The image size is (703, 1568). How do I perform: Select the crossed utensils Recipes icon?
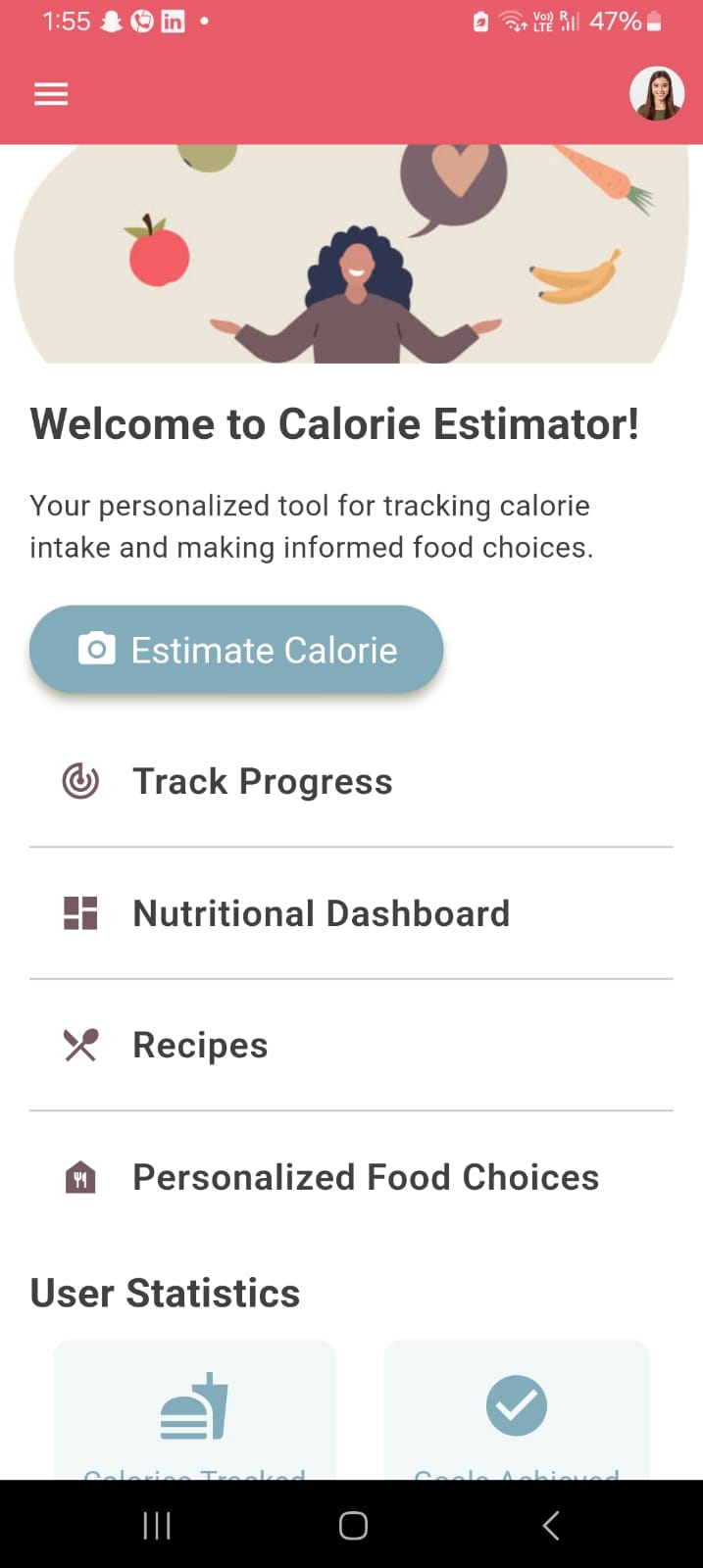[x=79, y=1044]
